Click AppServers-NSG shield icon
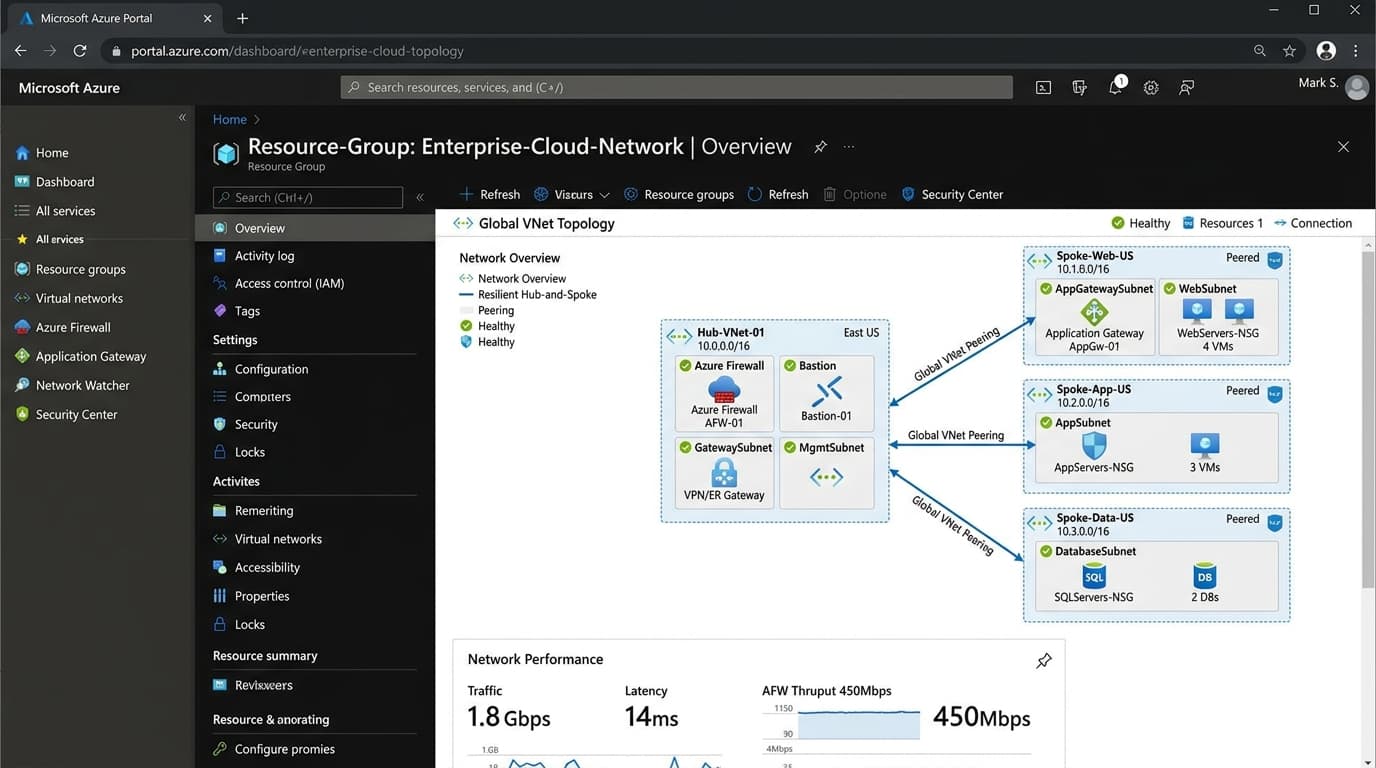Screen dimensions: 1376x768 tap(1094, 445)
